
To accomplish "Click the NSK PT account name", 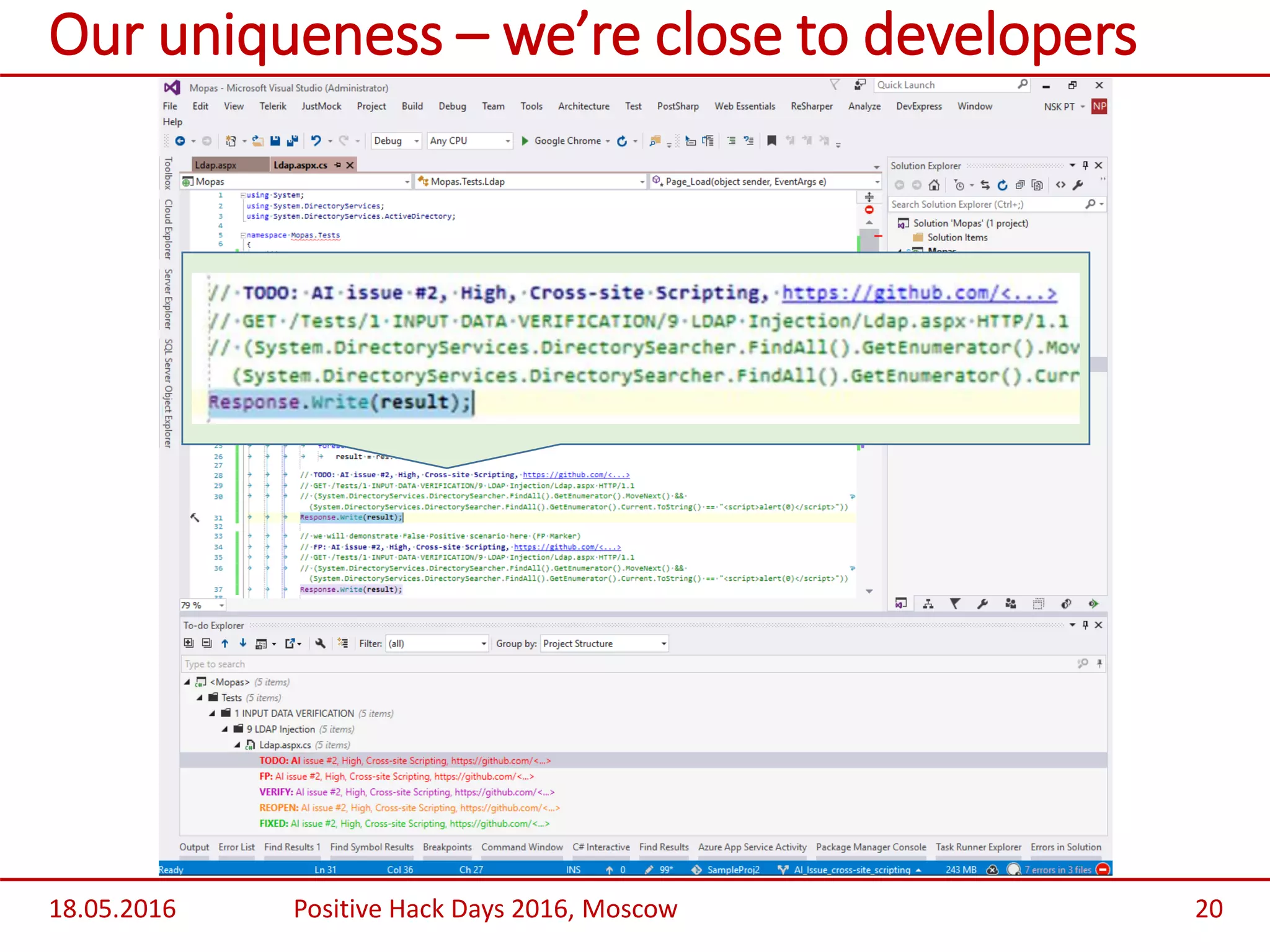I will click(x=1059, y=107).
